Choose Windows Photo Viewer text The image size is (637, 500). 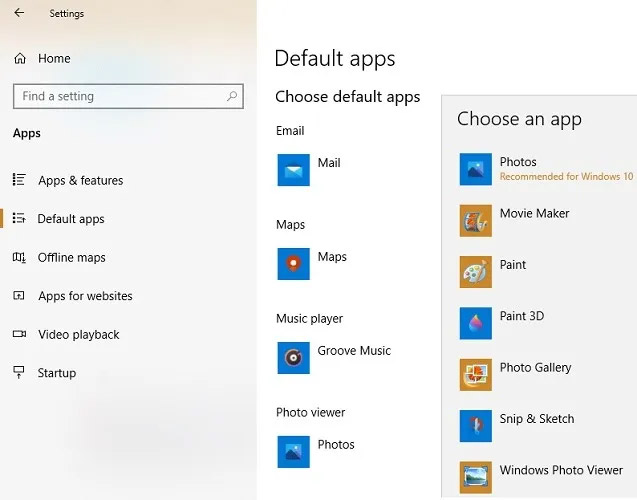[x=561, y=470]
